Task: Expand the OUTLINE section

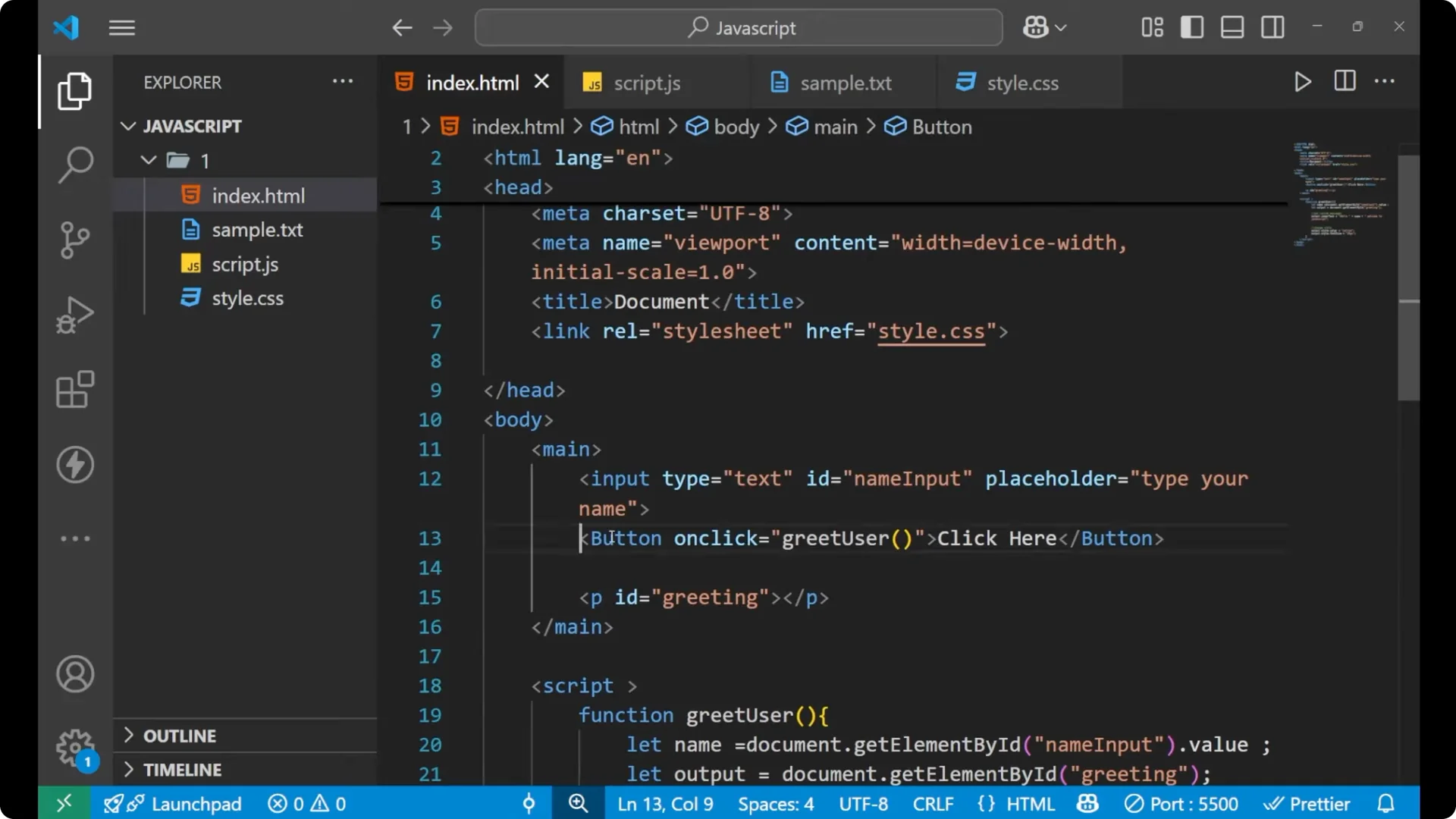Action: pyautogui.click(x=177, y=735)
